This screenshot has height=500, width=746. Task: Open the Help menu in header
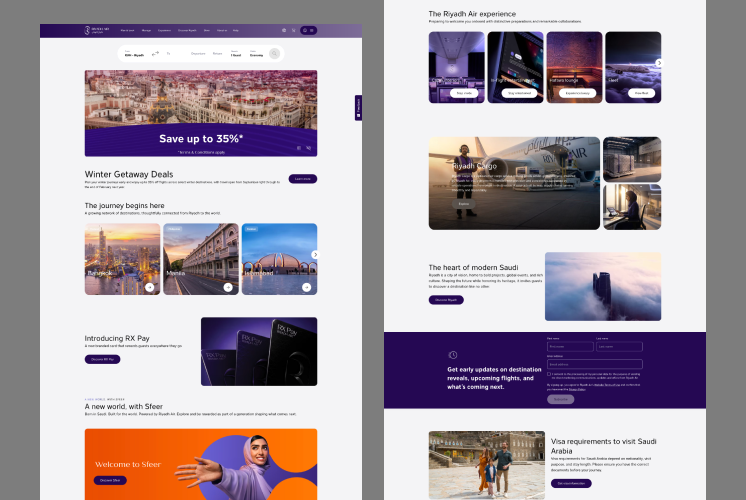pyautogui.click(x=236, y=30)
